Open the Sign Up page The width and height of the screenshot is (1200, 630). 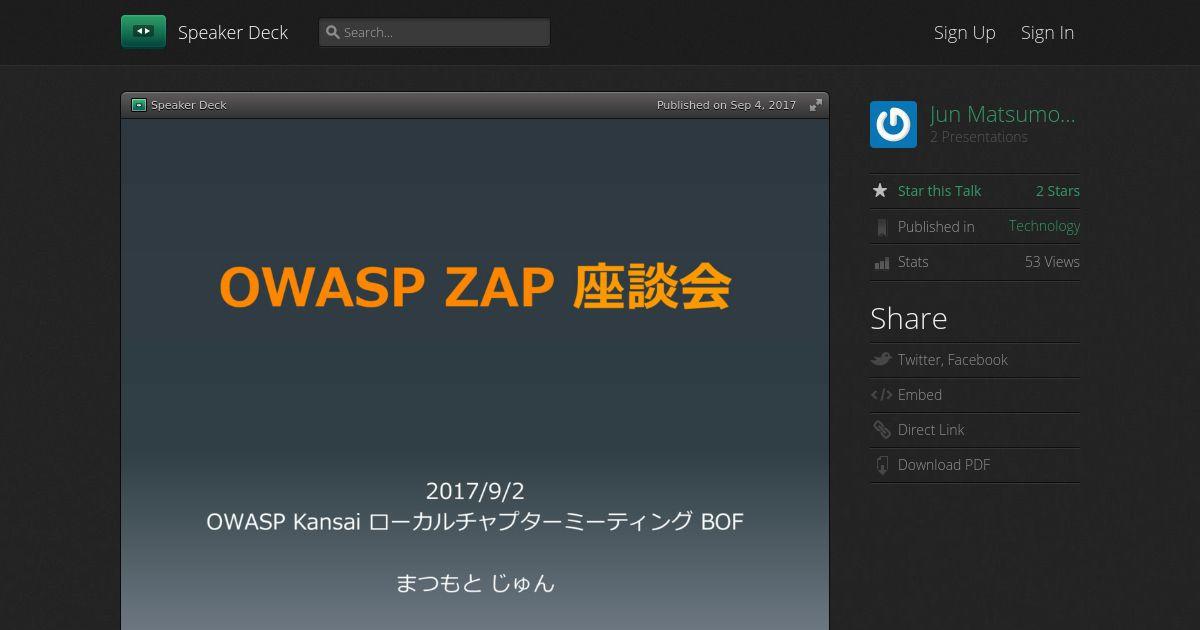point(965,32)
